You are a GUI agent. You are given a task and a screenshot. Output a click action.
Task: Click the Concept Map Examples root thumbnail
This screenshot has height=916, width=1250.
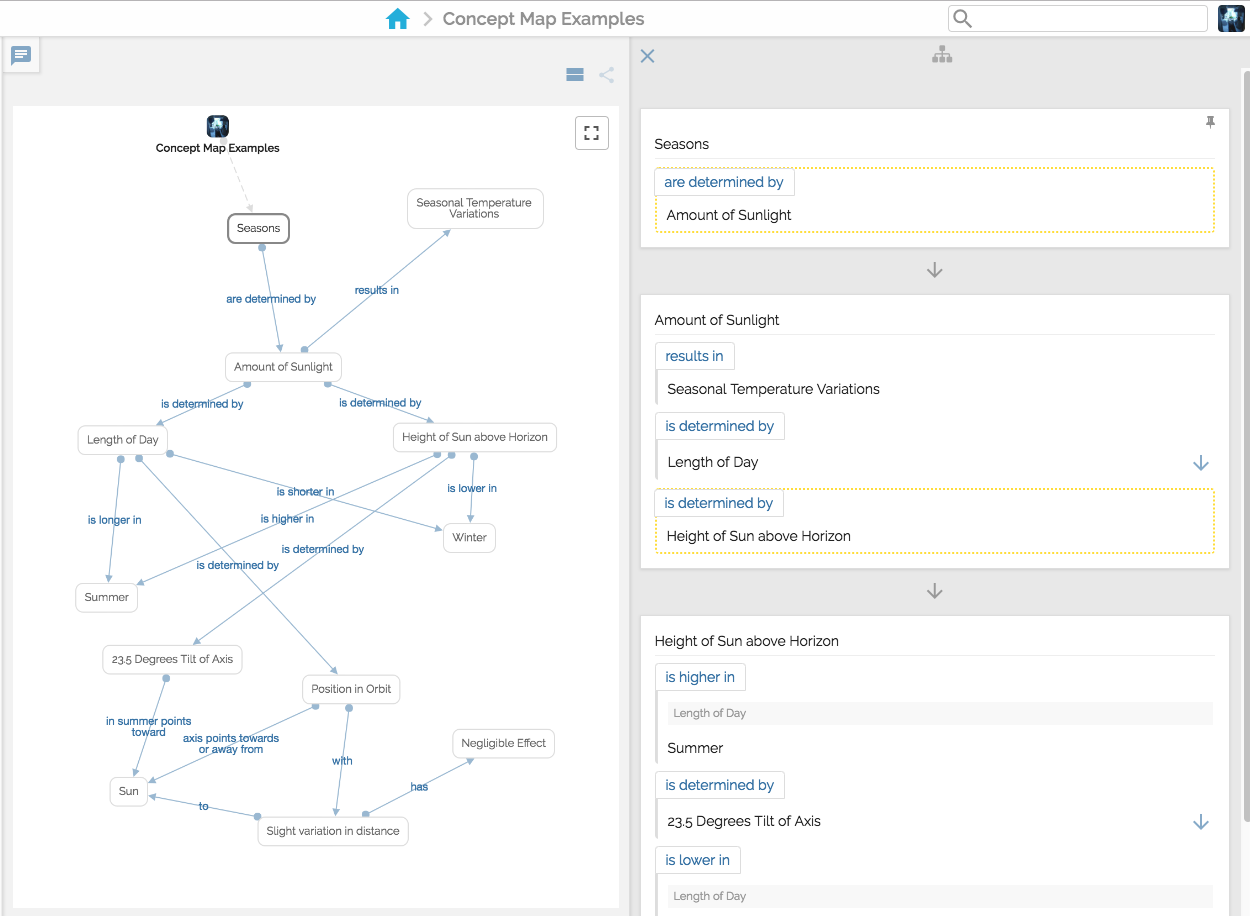tap(217, 126)
